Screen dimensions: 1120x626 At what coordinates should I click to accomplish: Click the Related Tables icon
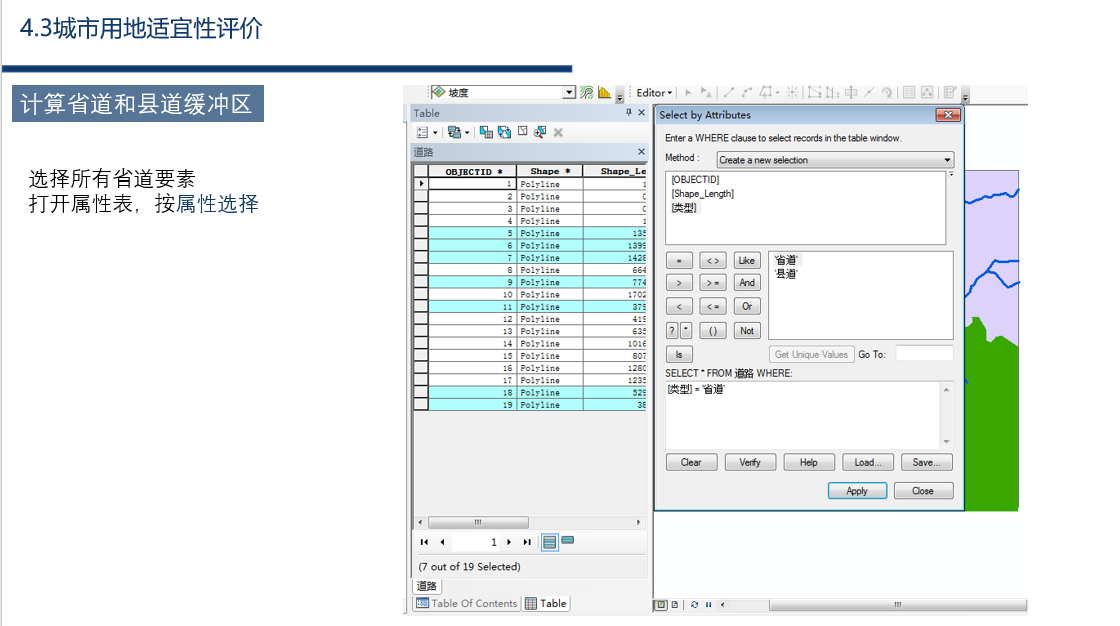point(456,132)
